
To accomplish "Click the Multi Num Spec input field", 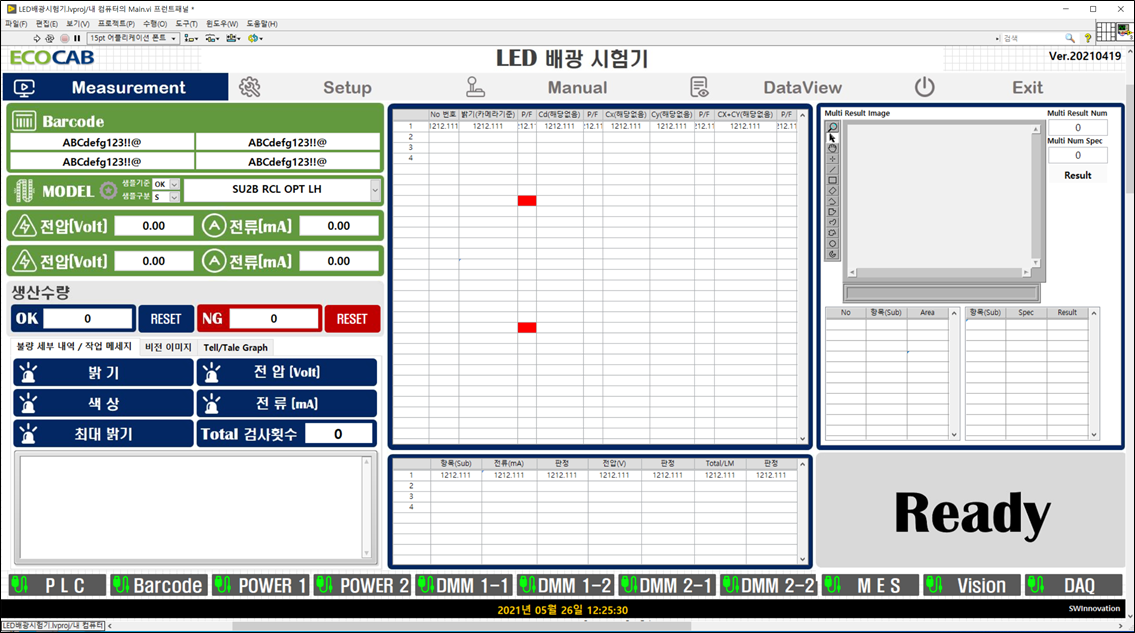I will tap(1077, 155).
